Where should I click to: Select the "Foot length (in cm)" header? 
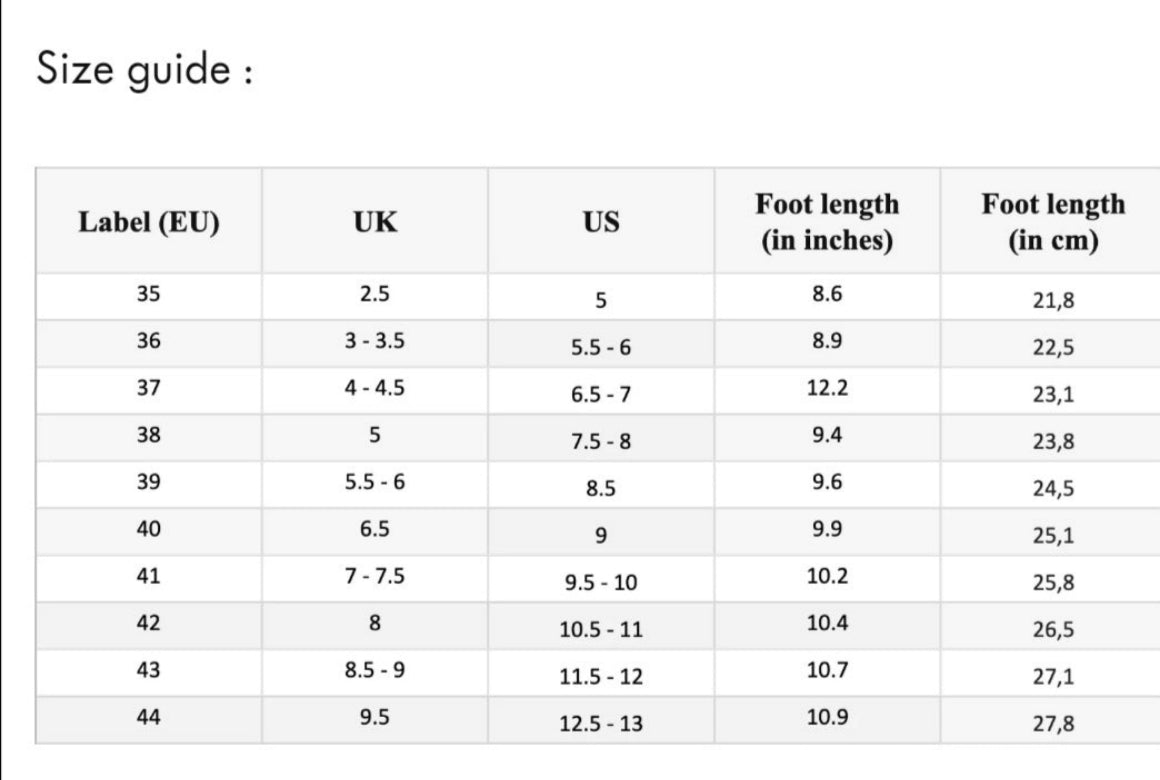[x=1053, y=222]
